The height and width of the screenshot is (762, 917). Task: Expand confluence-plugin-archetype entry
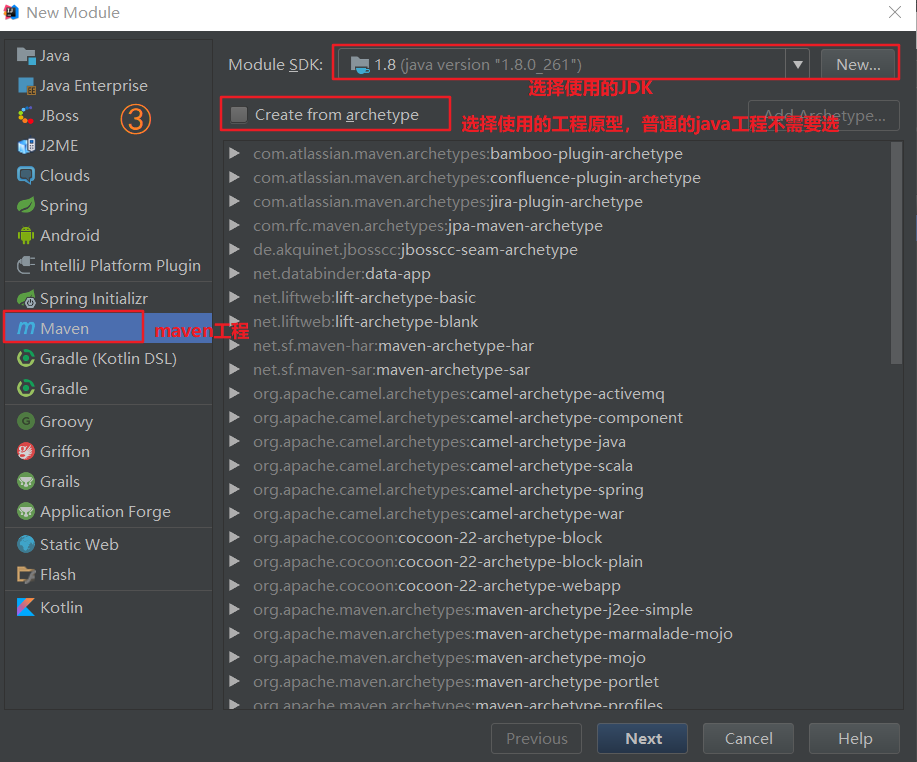235,177
